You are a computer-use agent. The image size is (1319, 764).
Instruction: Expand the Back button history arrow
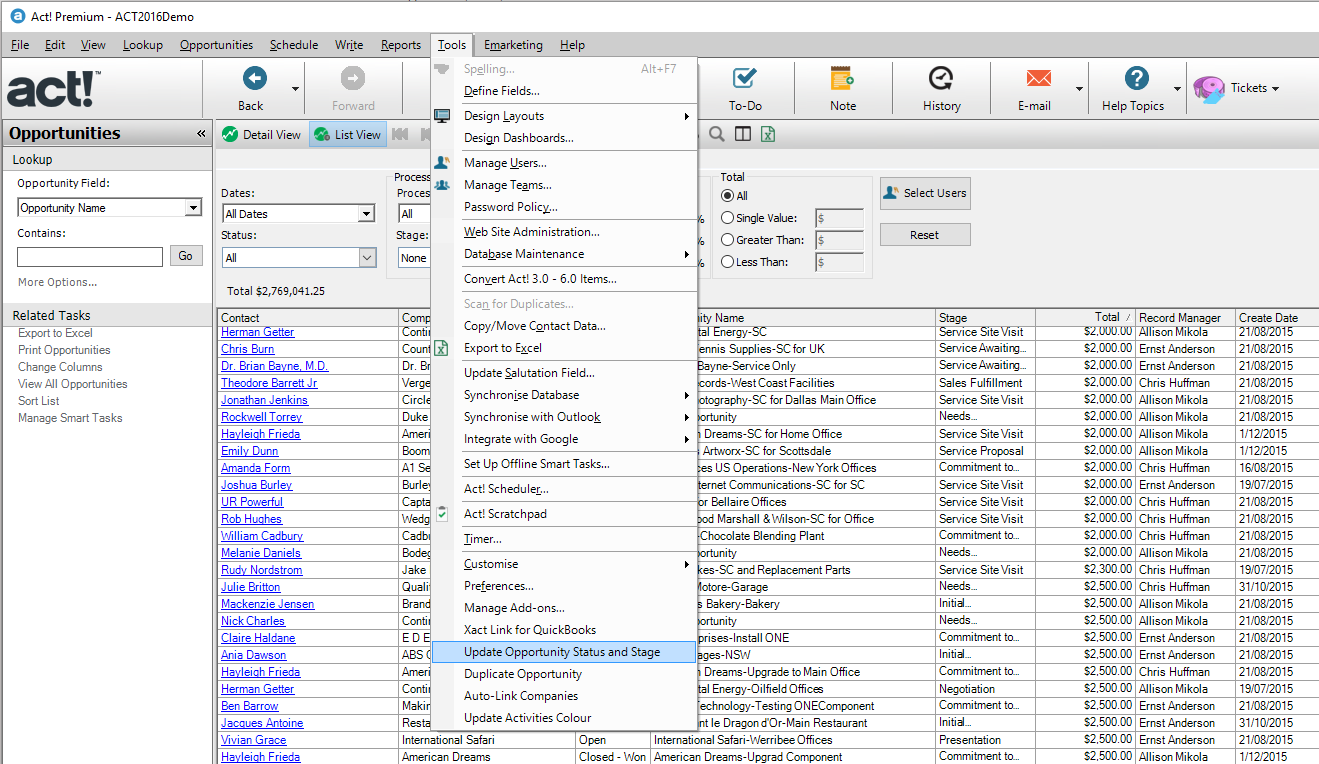pyautogui.click(x=295, y=88)
